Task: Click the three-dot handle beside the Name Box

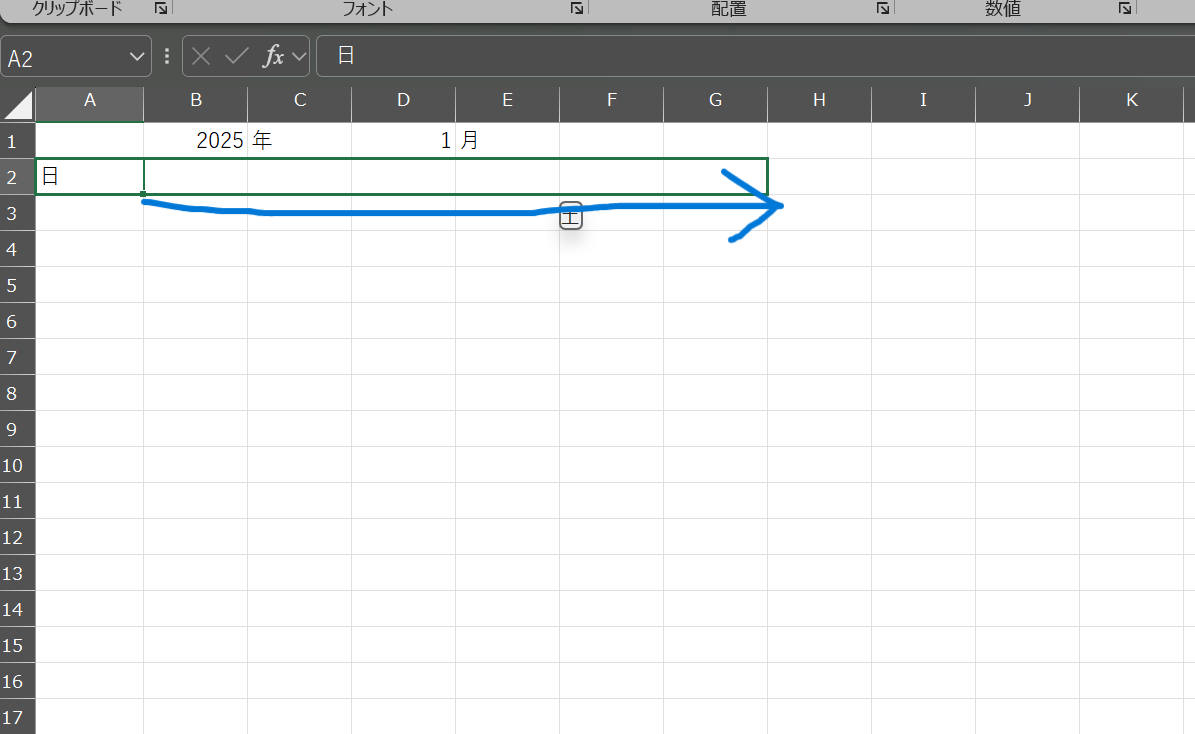Action: (167, 57)
